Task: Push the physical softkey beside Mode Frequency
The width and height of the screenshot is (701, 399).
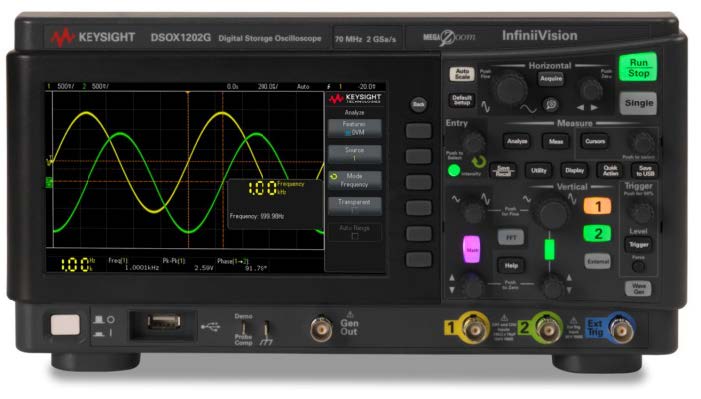Action: point(418,182)
